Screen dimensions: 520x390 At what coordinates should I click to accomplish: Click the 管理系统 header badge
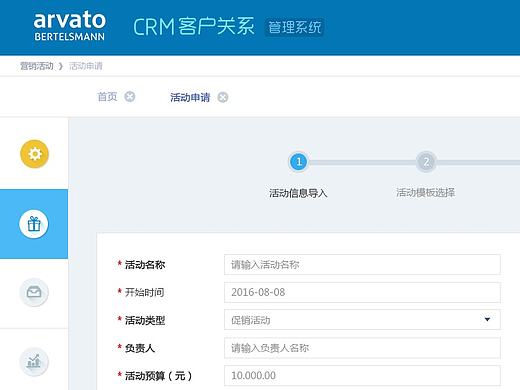click(x=295, y=27)
